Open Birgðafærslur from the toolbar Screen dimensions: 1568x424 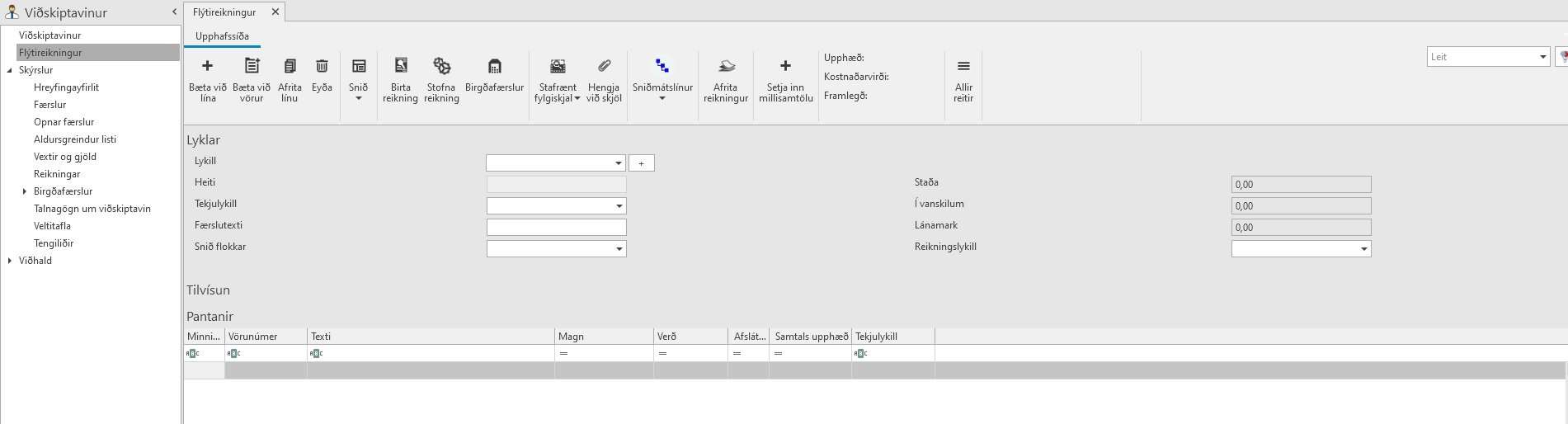pos(494,67)
